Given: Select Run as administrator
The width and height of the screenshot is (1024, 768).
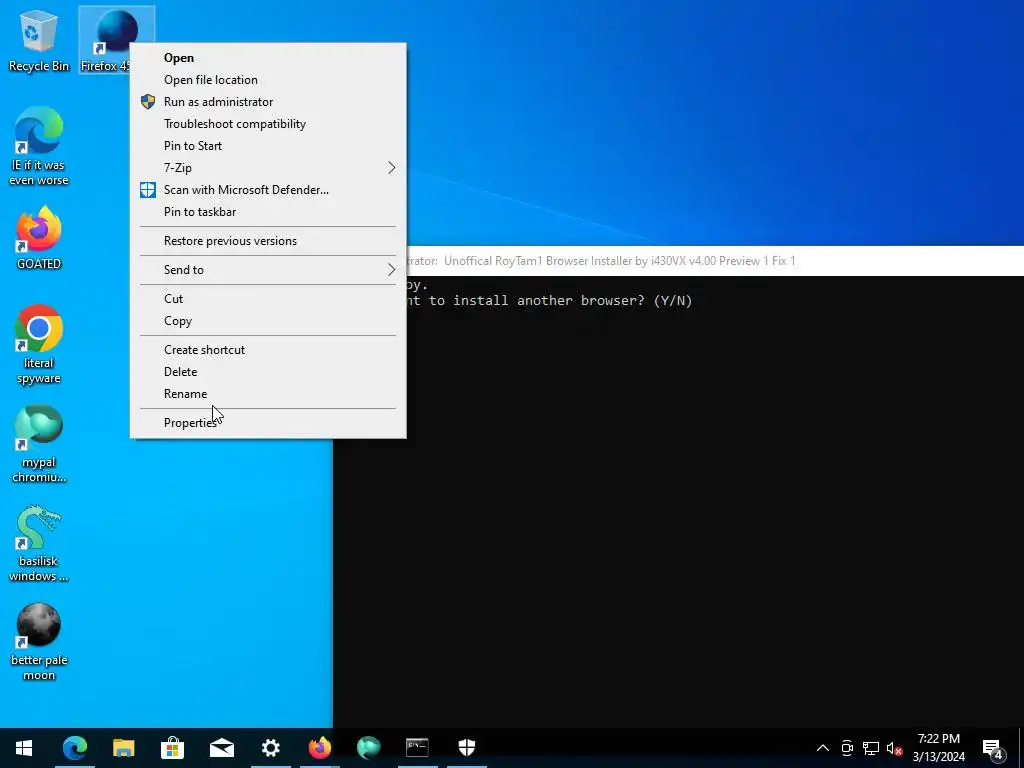Looking at the screenshot, I should pos(268,102).
